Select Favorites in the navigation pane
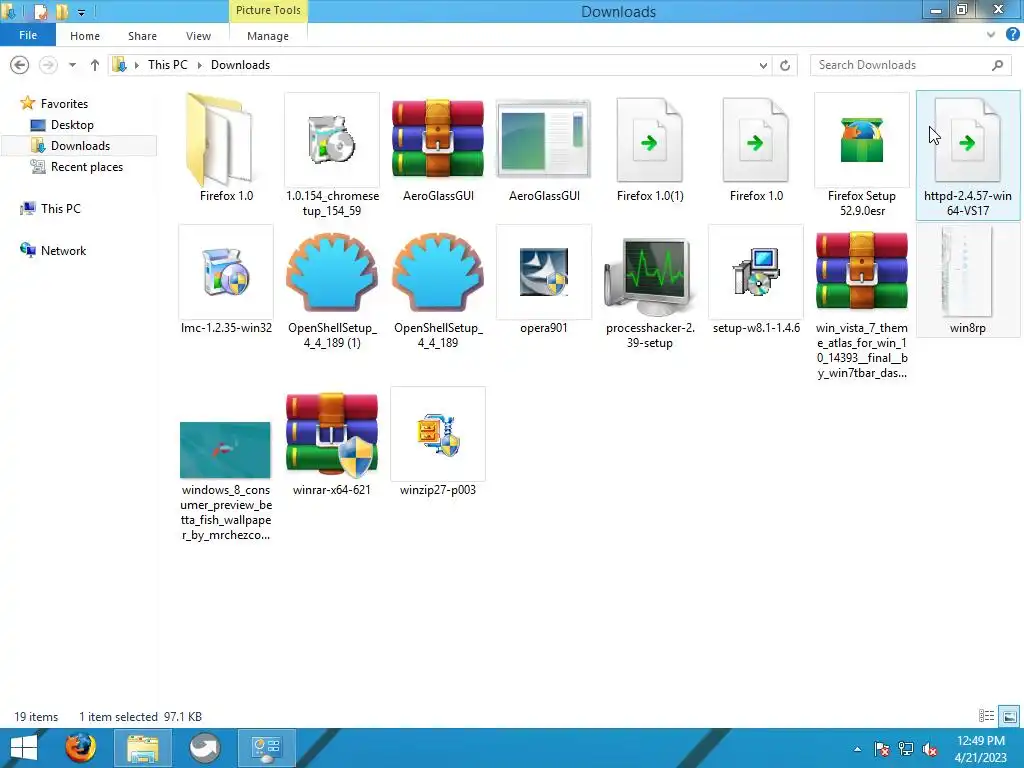The image size is (1024, 768). point(63,103)
